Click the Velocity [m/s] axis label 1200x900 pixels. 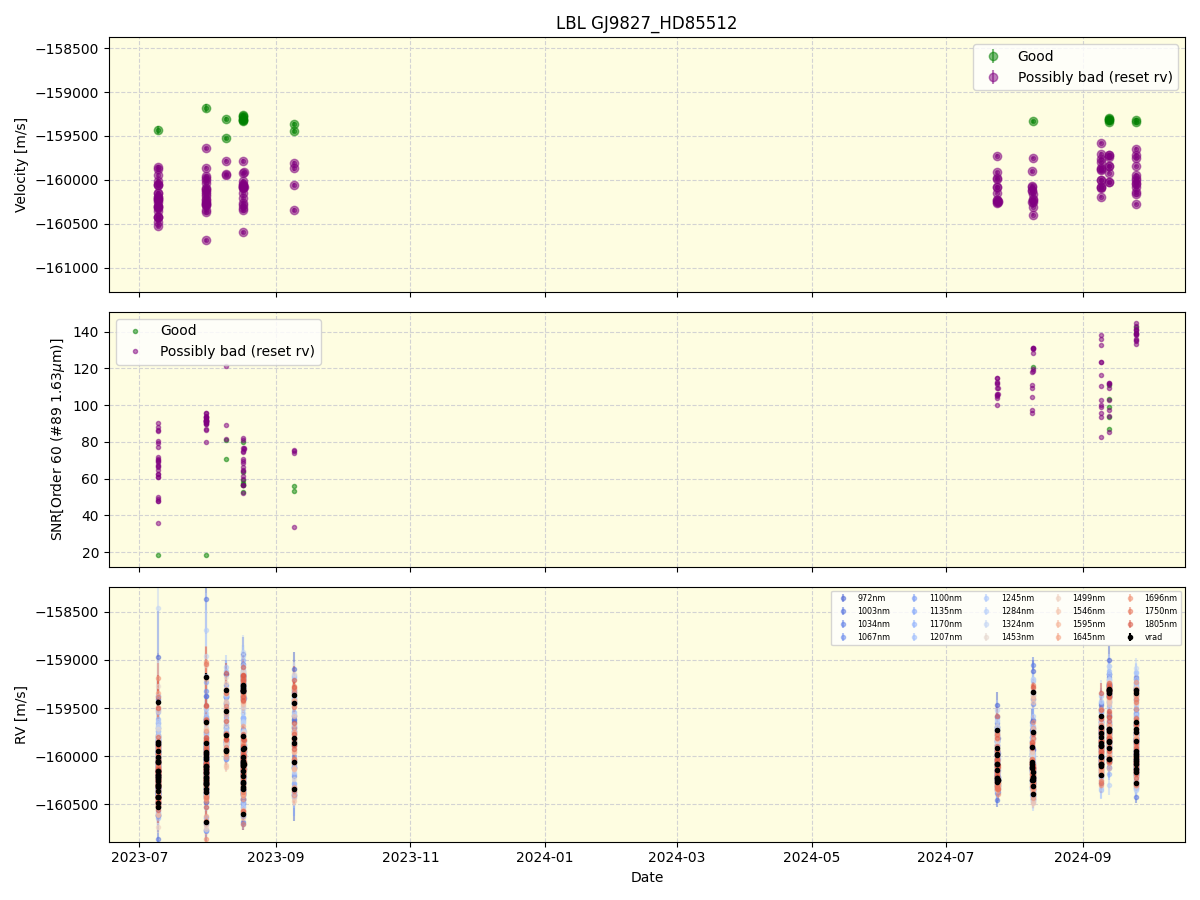click(21, 165)
